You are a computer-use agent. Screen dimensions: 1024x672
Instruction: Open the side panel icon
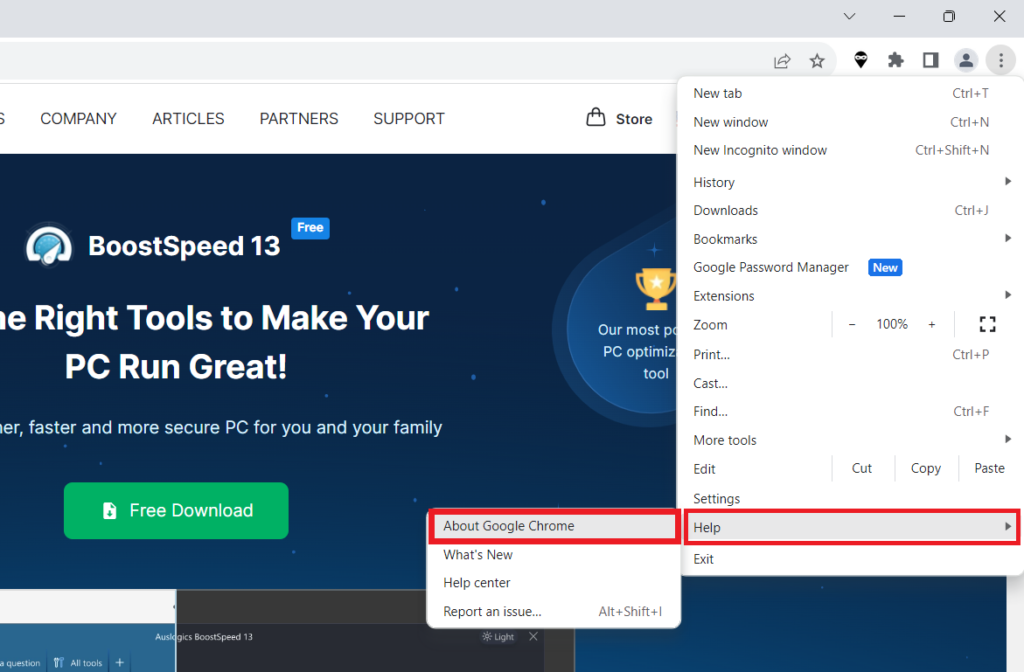[930, 60]
